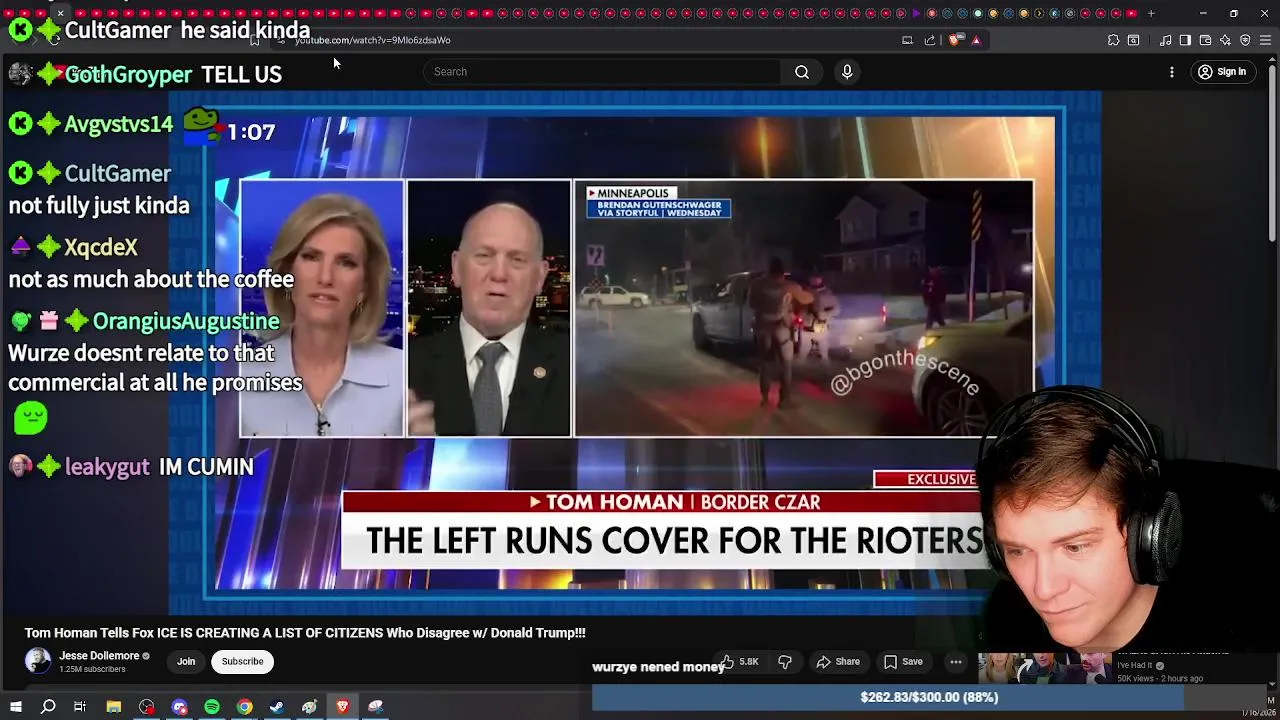Focus the YouTube Search input field
This screenshot has width=1280, height=720.
coord(602,72)
